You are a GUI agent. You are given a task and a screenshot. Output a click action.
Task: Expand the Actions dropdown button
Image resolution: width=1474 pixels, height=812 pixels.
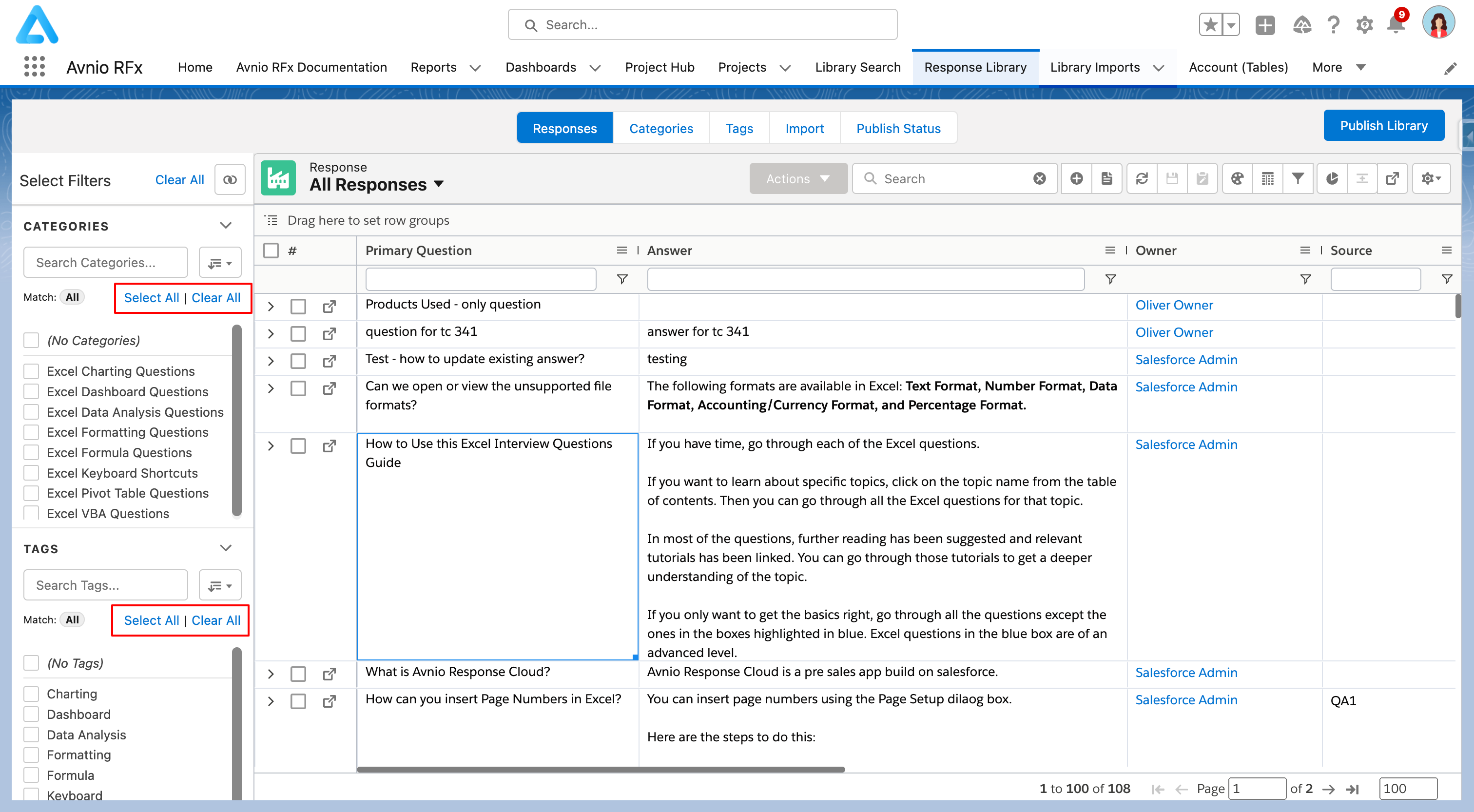coord(797,178)
